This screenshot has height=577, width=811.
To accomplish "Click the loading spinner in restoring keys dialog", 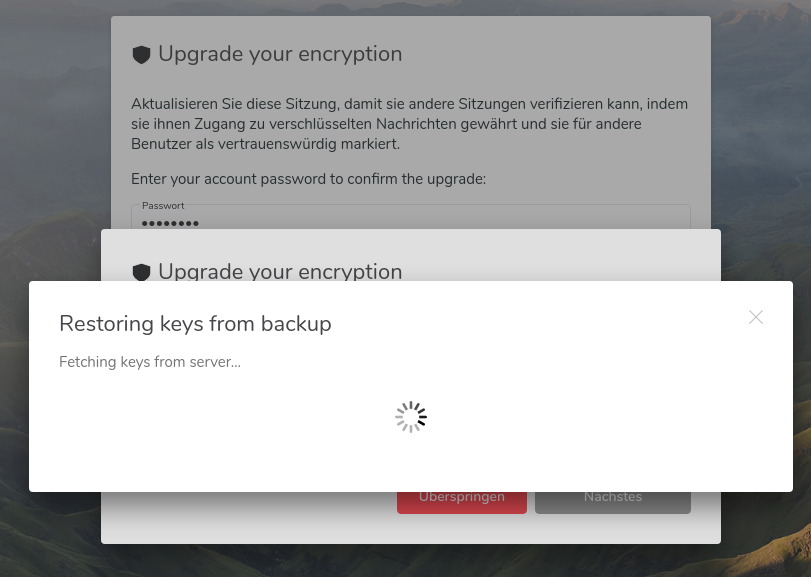I will click(410, 416).
